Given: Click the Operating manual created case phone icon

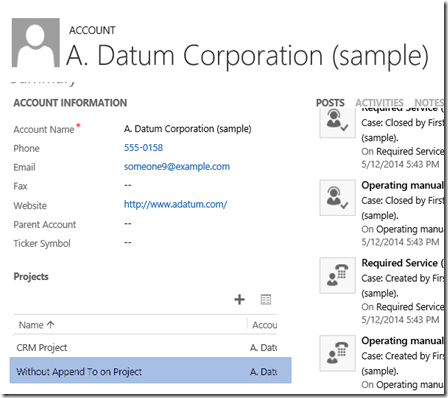Looking at the screenshot, I should click(337, 353).
